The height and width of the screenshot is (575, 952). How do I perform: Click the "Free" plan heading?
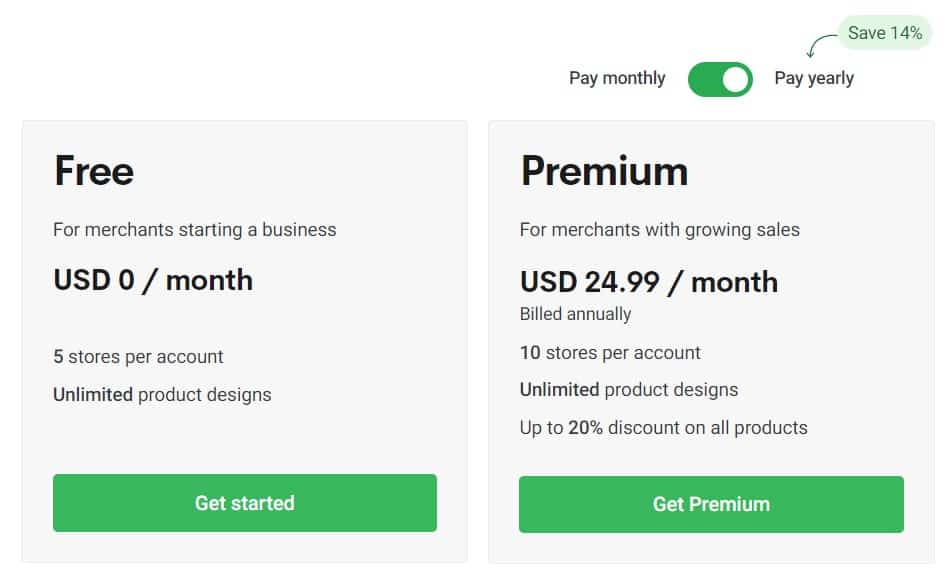pos(94,171)
